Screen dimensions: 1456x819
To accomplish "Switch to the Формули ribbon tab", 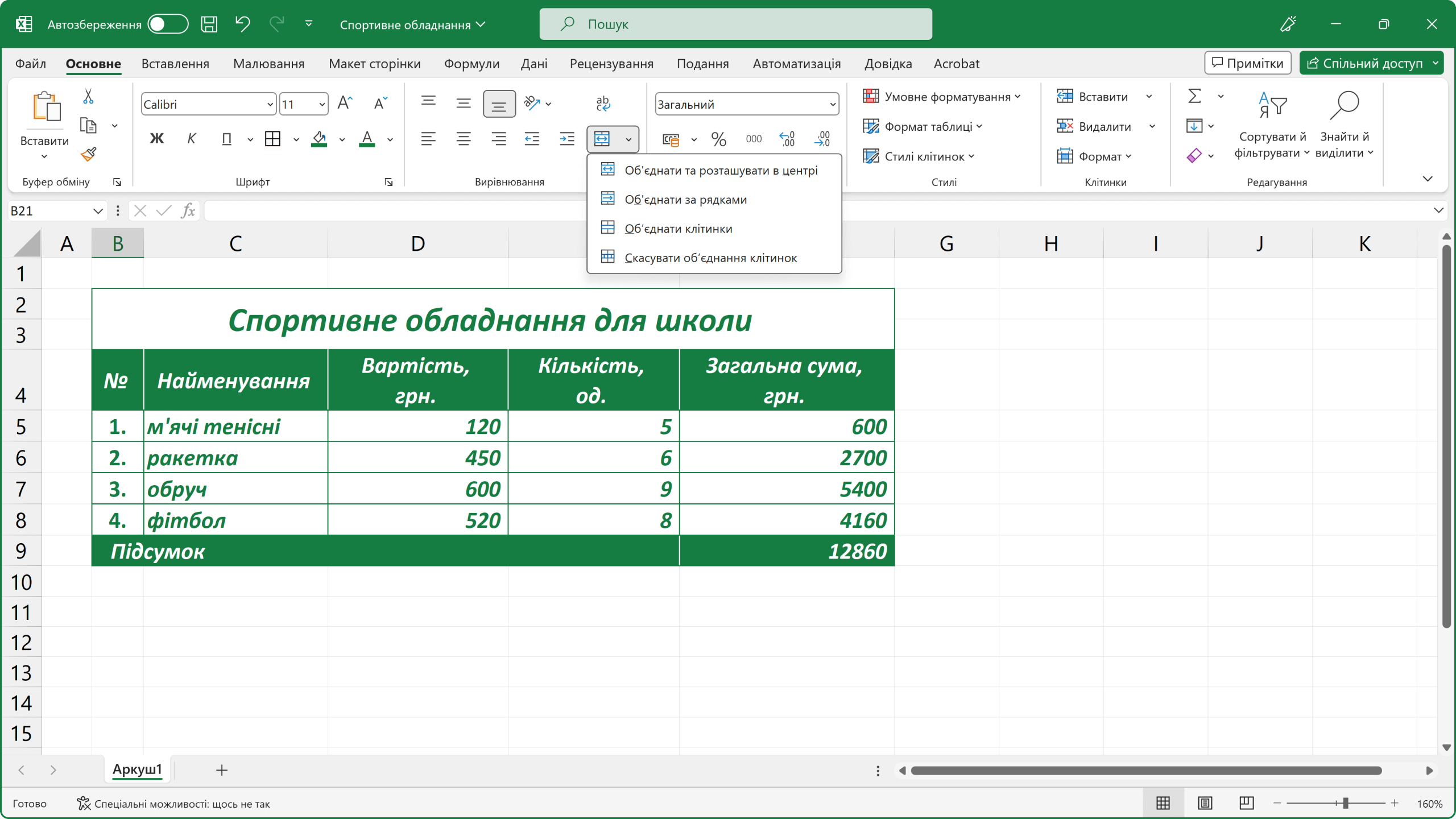I will pos(471,64).
